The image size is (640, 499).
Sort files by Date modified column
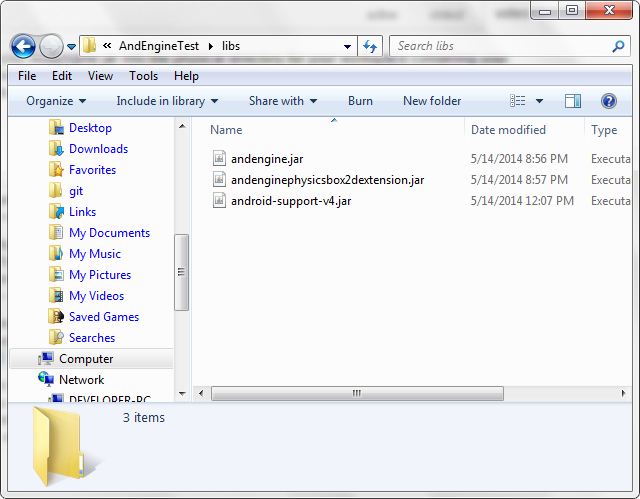pos(508,130)
